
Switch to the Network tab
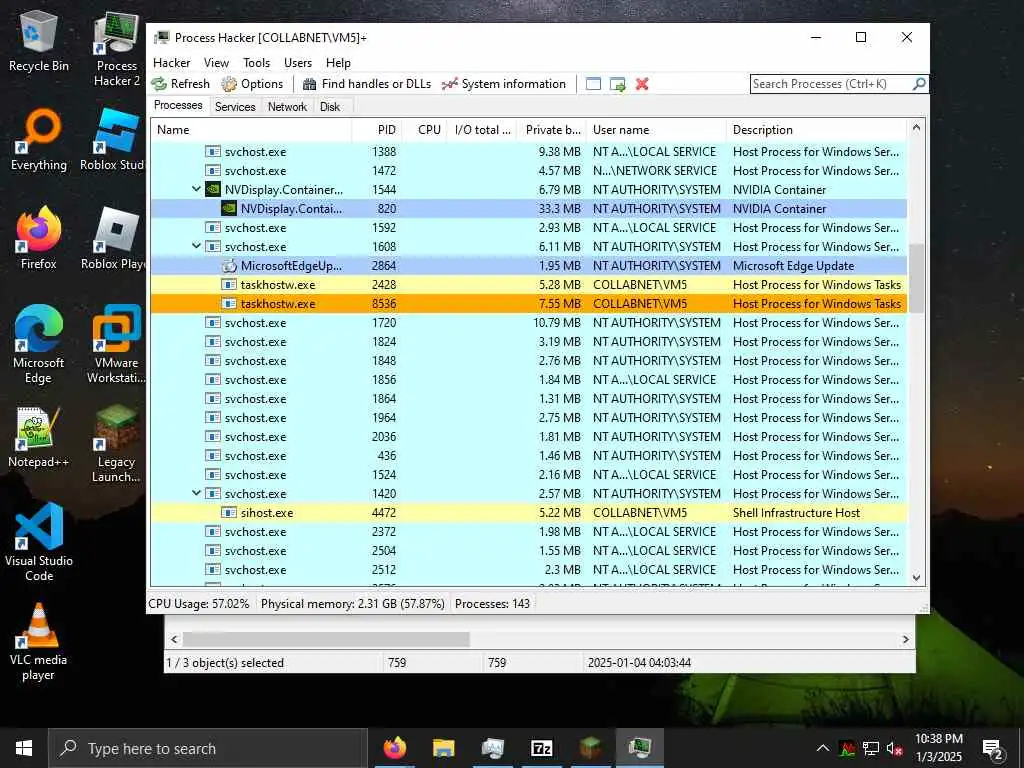pos(287,106)
